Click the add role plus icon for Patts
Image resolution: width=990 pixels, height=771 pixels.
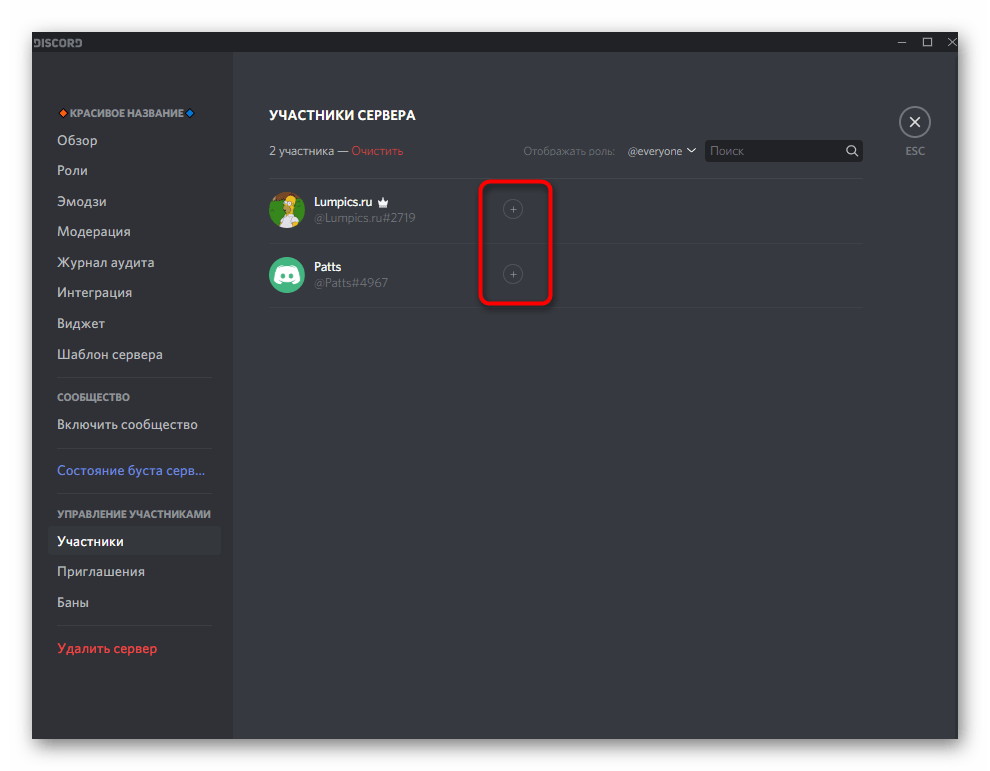click(x=513, y=274)
